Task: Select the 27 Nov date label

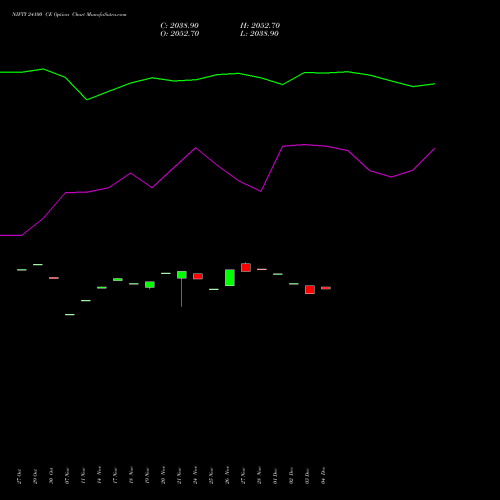Action: [243, 476]
